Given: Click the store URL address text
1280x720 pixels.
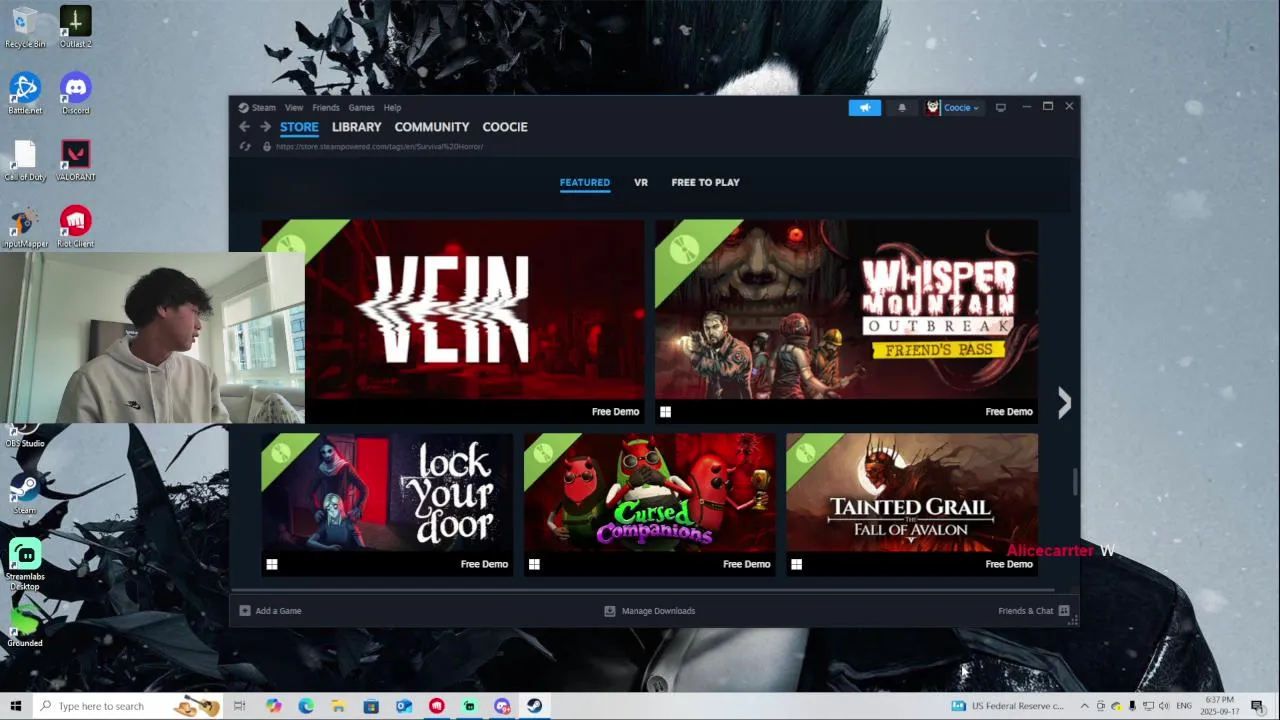Looking at the screenshot, I should tap(379, 146).
